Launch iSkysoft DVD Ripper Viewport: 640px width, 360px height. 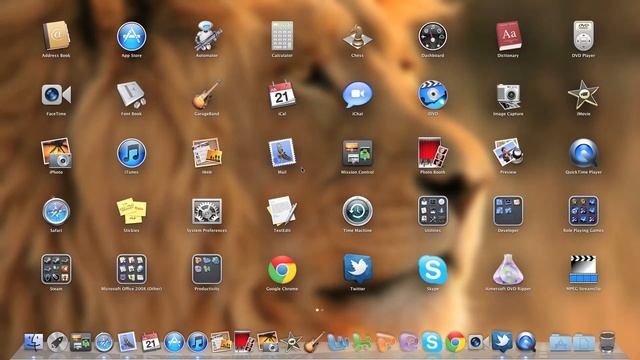click(x=508, y=269)
